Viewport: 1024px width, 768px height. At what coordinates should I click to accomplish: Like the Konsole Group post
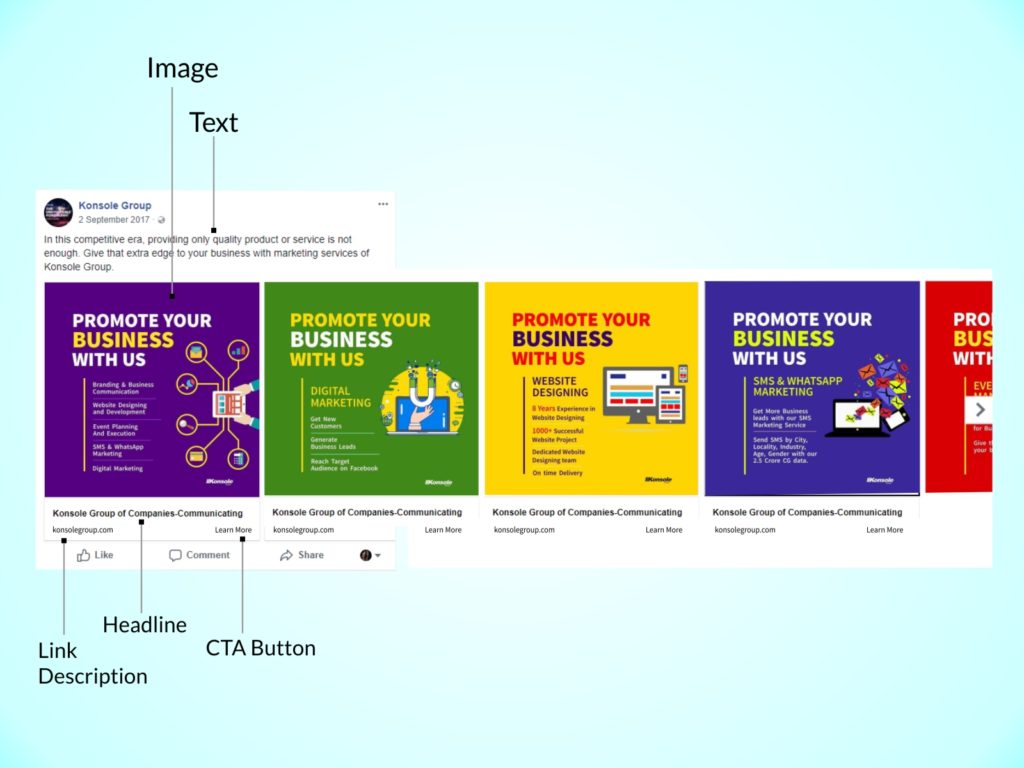tap(95, 555)
